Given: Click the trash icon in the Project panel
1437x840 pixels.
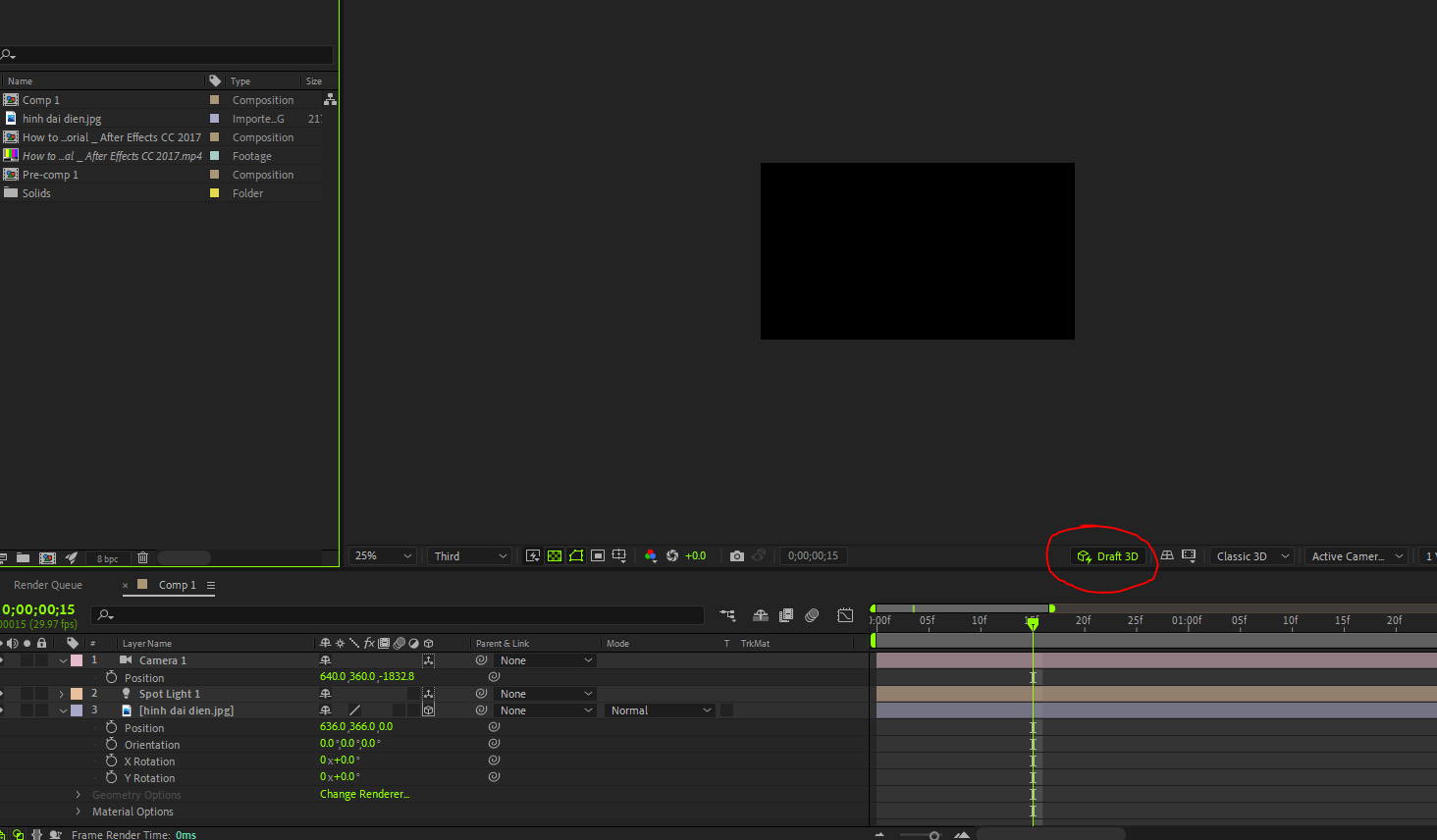Looking at the screenshot, I should point(142,557).
